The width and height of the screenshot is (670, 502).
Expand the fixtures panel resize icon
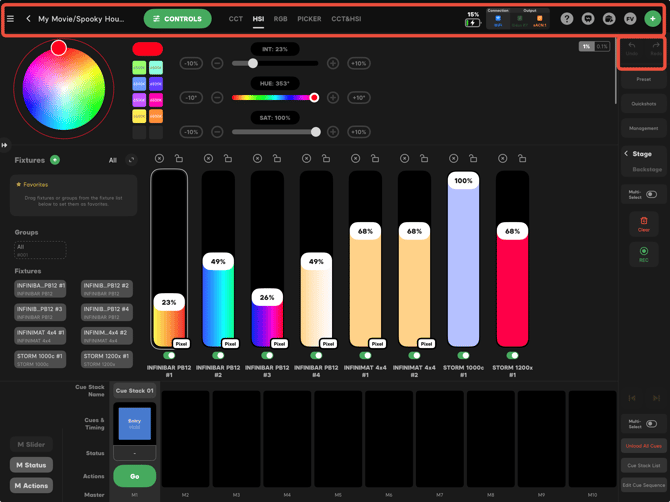tap(131, 160)
